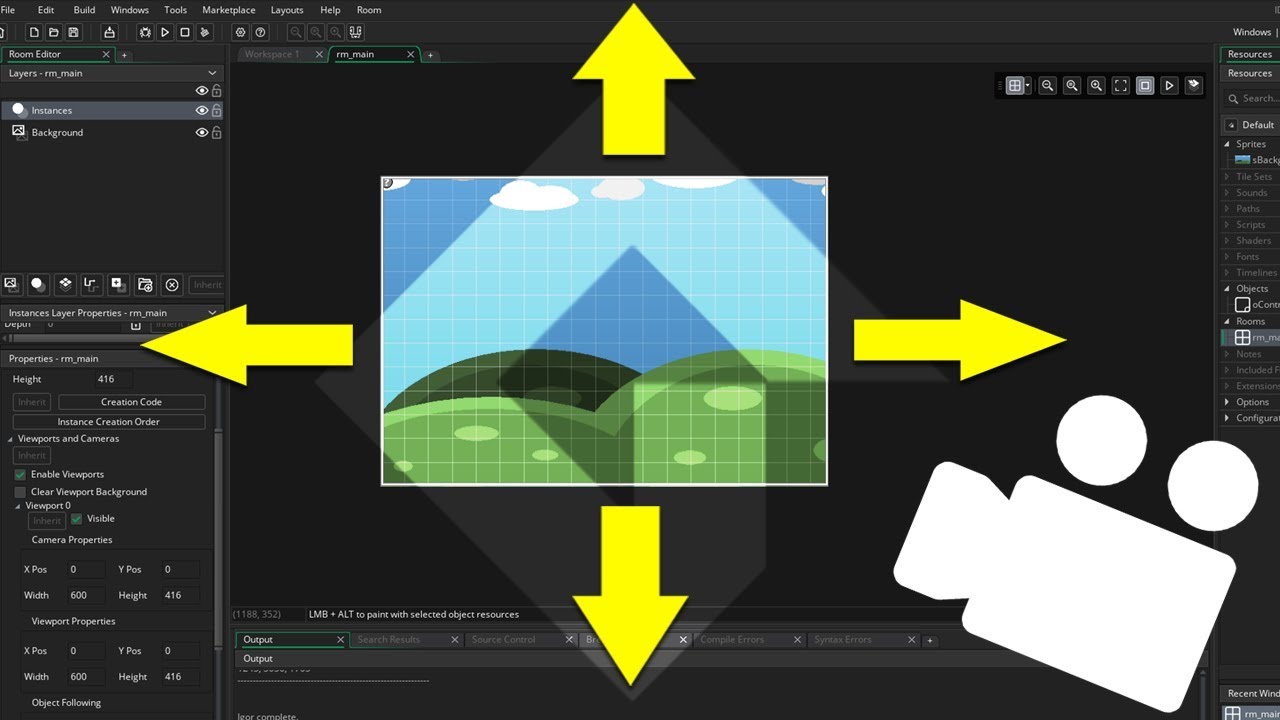Viewport: 1280px width, 720px height.
Task: Zoom in on the room canvas
Action: tap(1097, 86)
